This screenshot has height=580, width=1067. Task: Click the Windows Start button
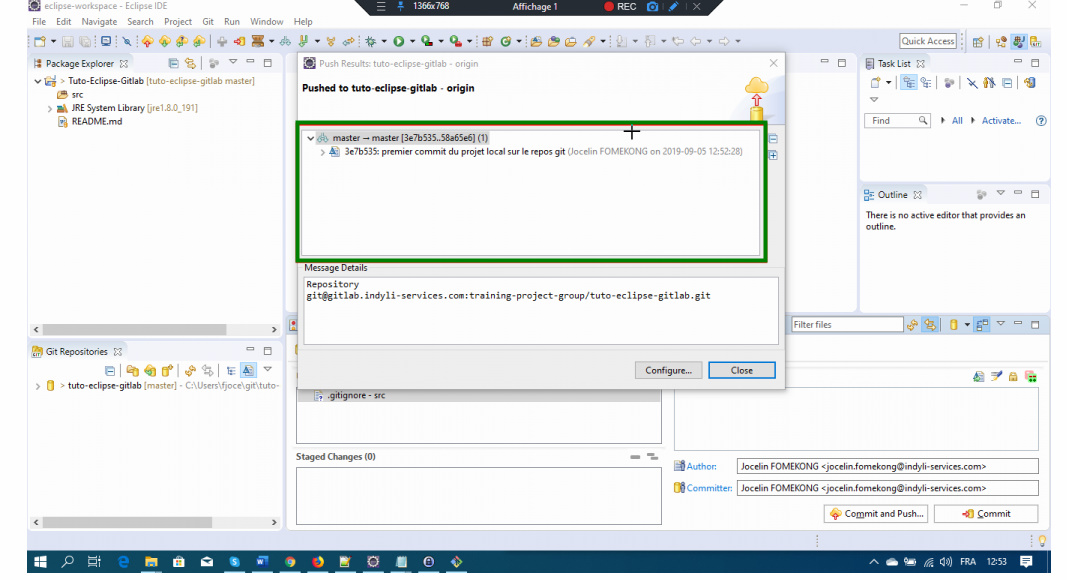(40, 562)
